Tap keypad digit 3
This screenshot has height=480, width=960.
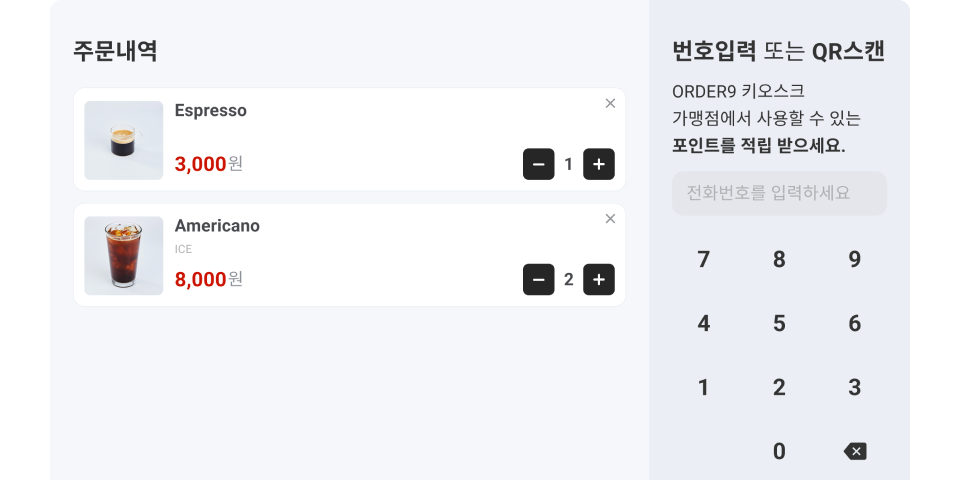click(855, 387)
